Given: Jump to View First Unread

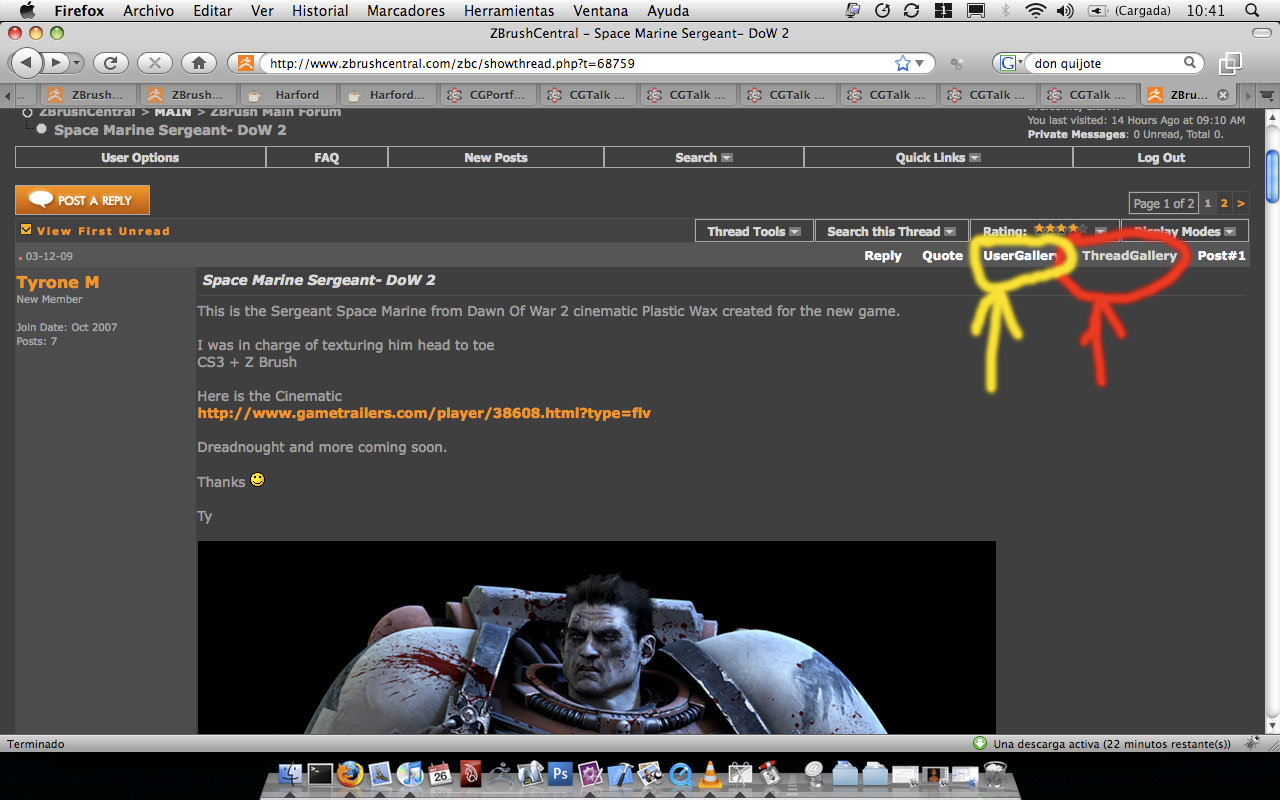Looking at the screenshot, I should click(x=103, y=231).
